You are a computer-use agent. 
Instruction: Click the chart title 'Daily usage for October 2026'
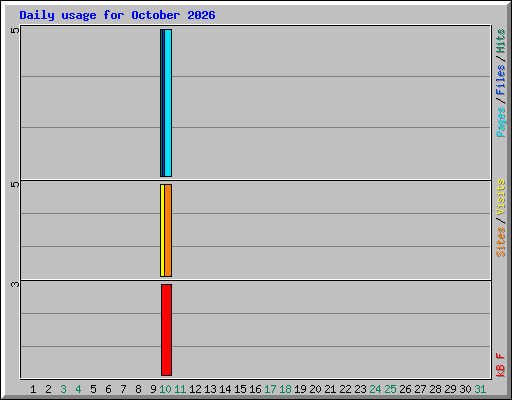pos(117,15)
